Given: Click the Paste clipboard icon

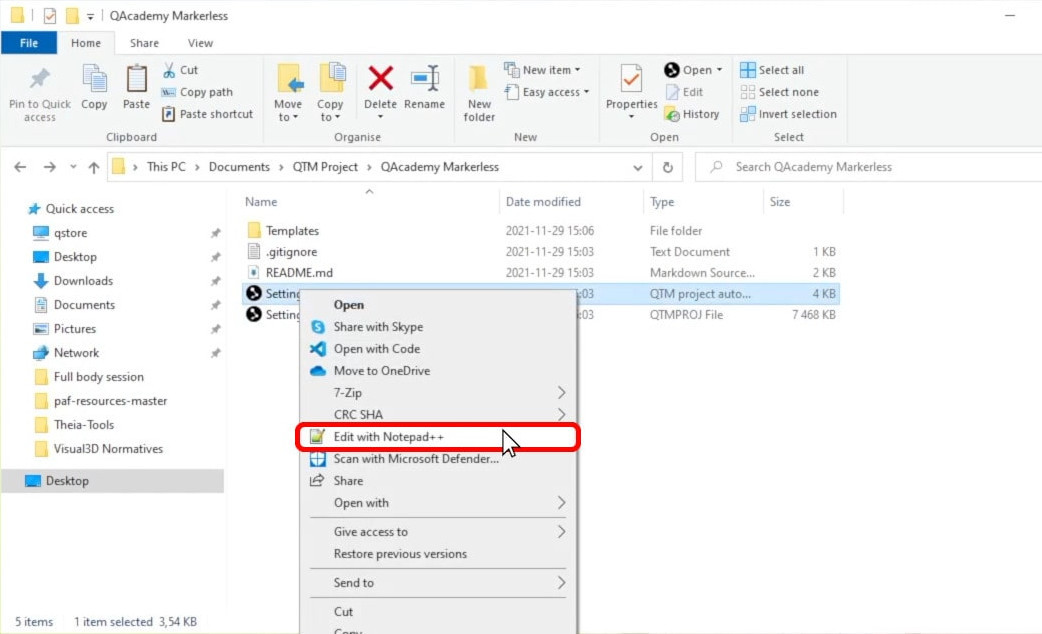Looking at the screenshot, I should pyautogui.click(x=136, y=80).
